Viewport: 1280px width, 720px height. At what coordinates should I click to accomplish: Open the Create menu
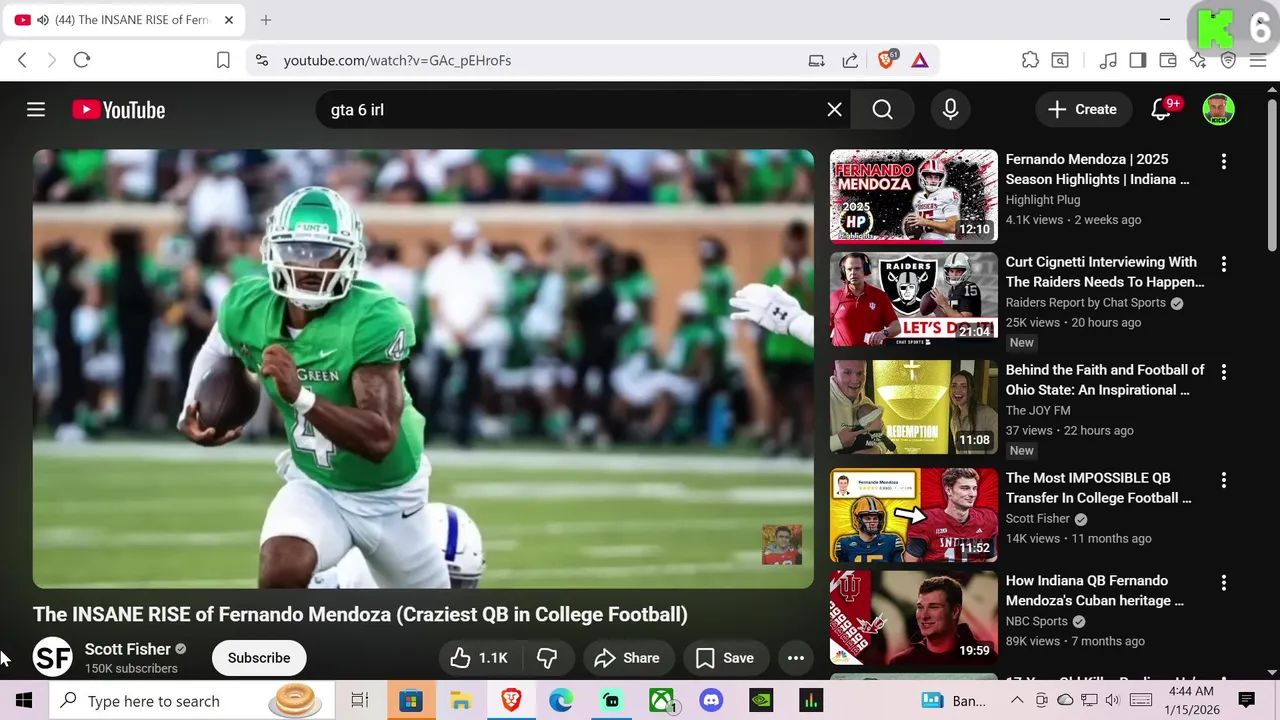(1082, 110)
